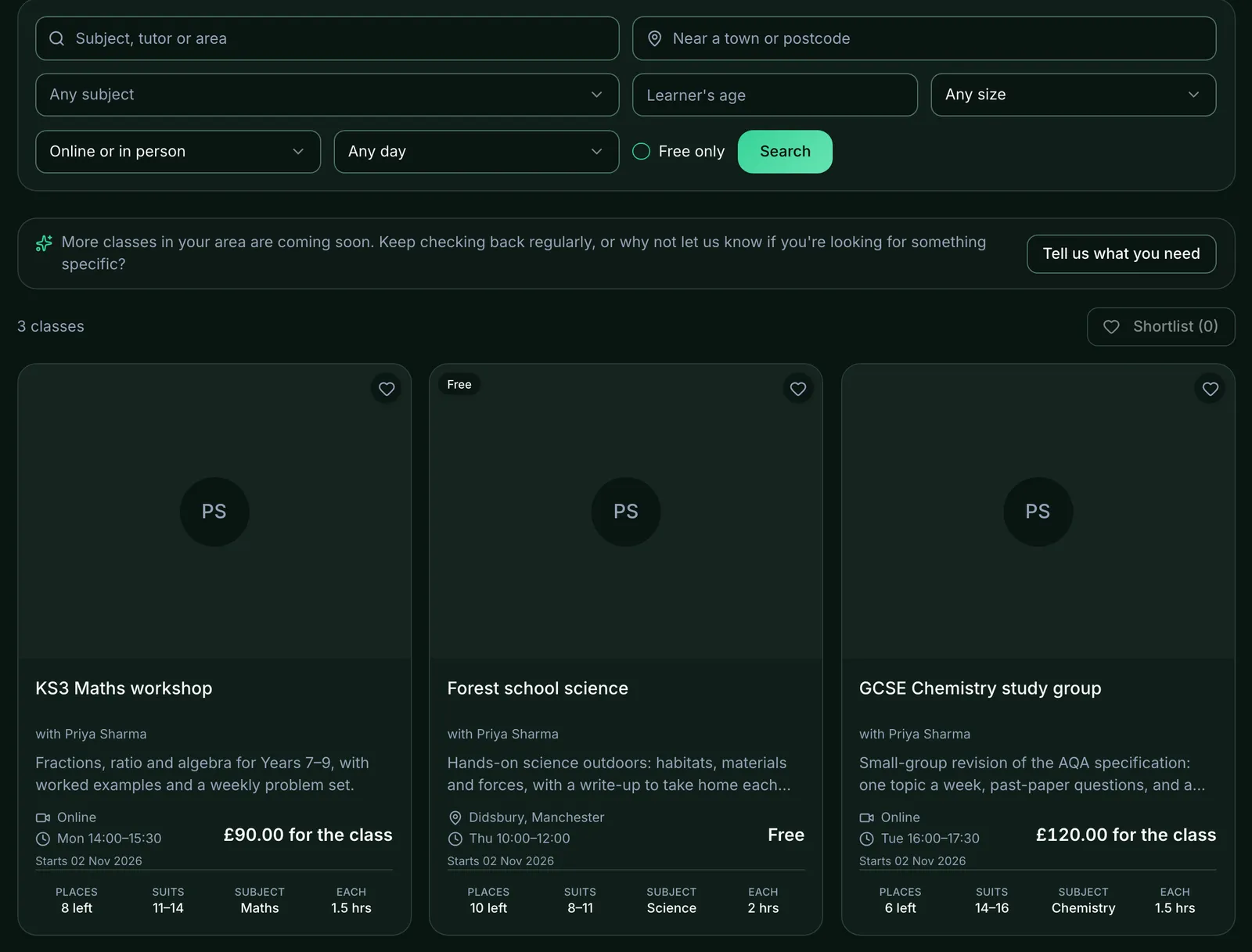Click the 2 hrs each value

click(x=763, y=908)
